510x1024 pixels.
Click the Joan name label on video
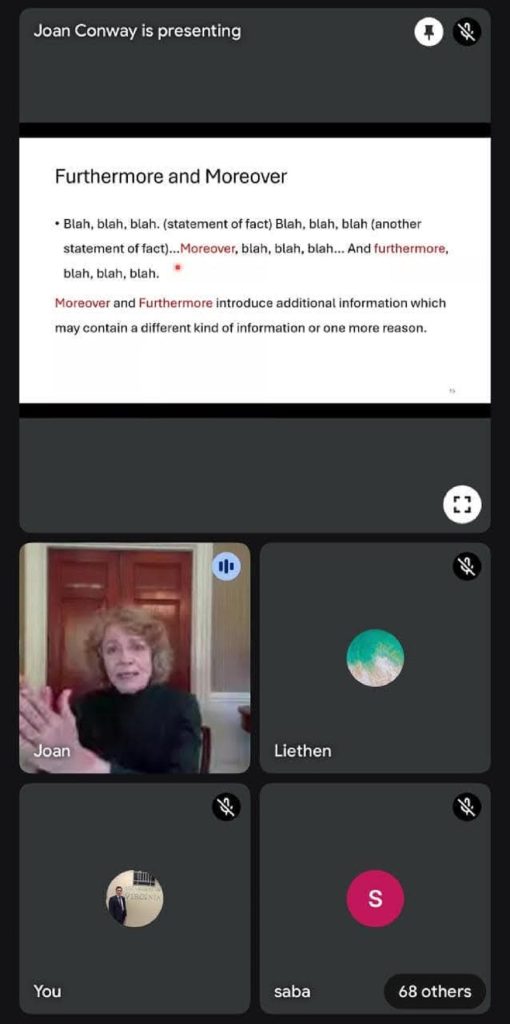point(52,750)
